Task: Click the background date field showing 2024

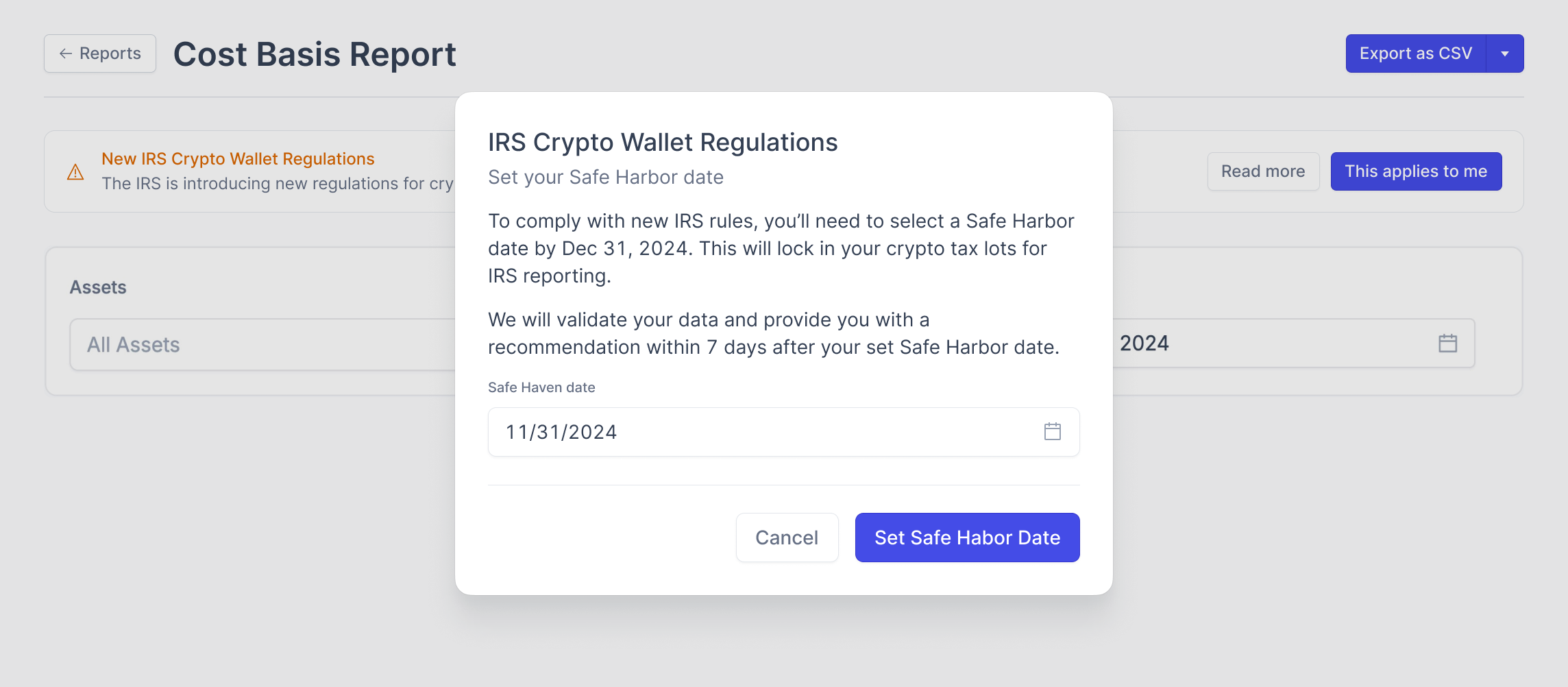Action: tap(1268, 343)
